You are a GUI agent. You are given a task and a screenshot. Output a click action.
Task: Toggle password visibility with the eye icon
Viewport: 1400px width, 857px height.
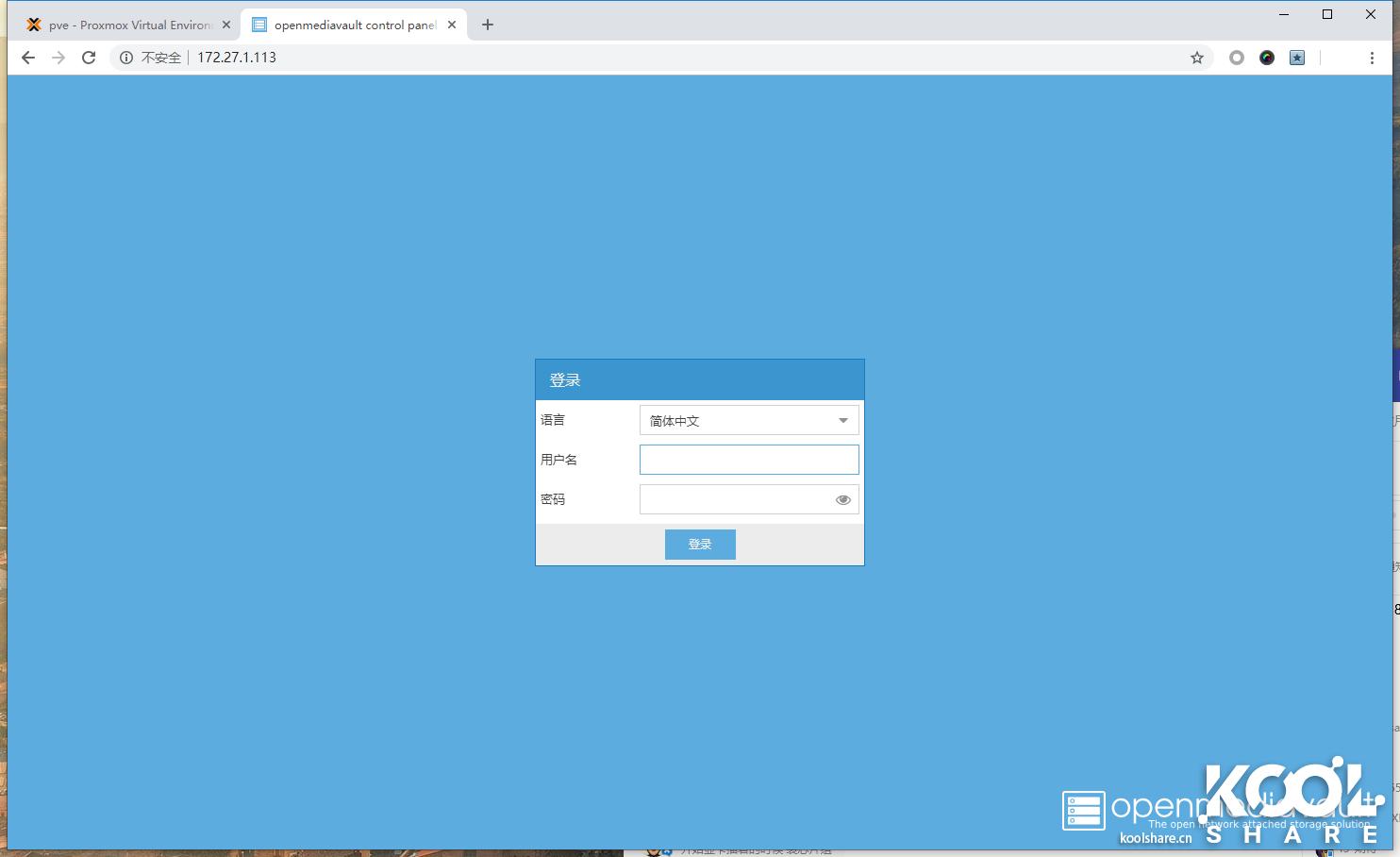842,499
